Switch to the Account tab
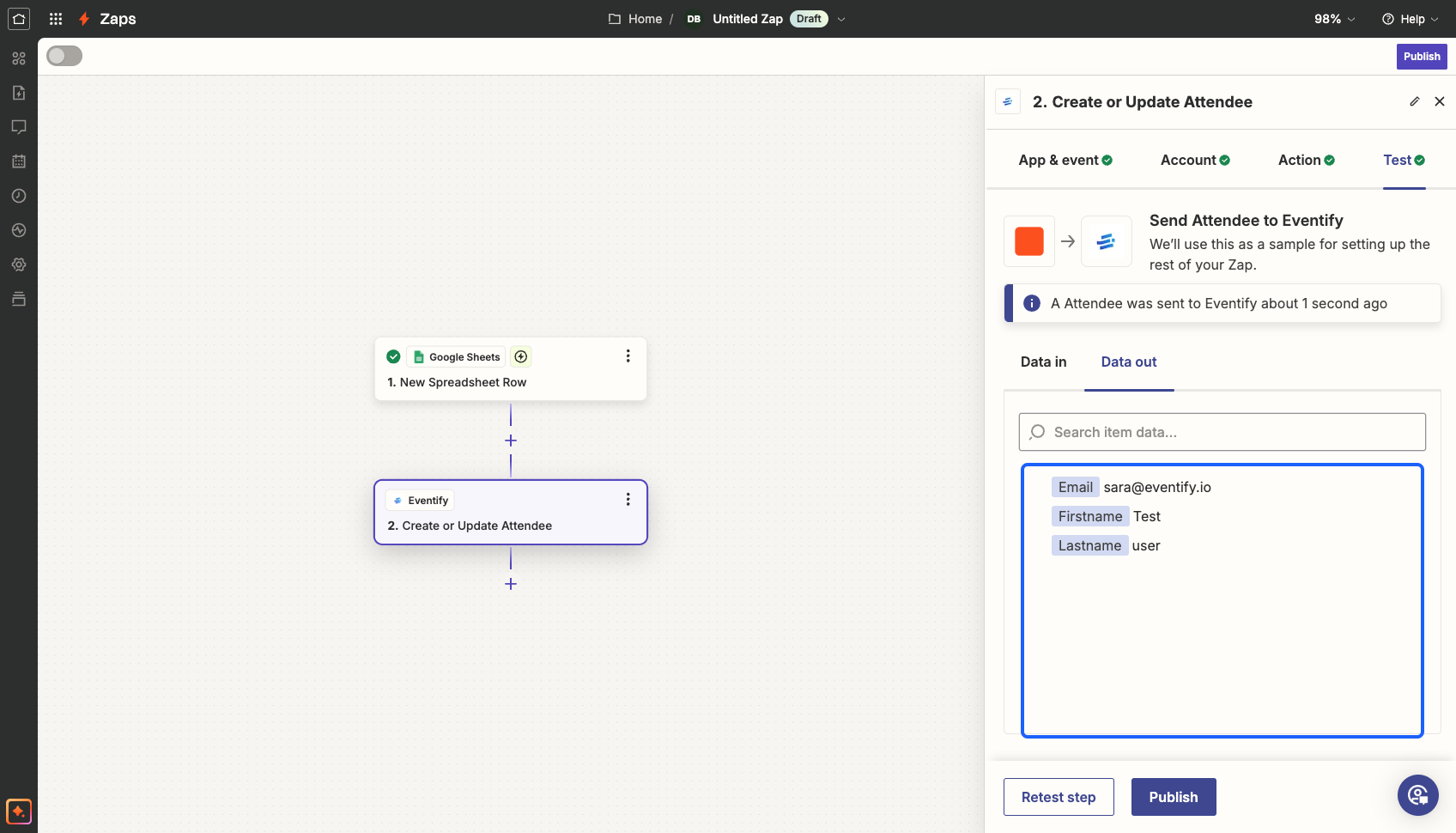The width and height of the screenshot is (1456, 833). pyautogui.click(x=1195, y=160)
